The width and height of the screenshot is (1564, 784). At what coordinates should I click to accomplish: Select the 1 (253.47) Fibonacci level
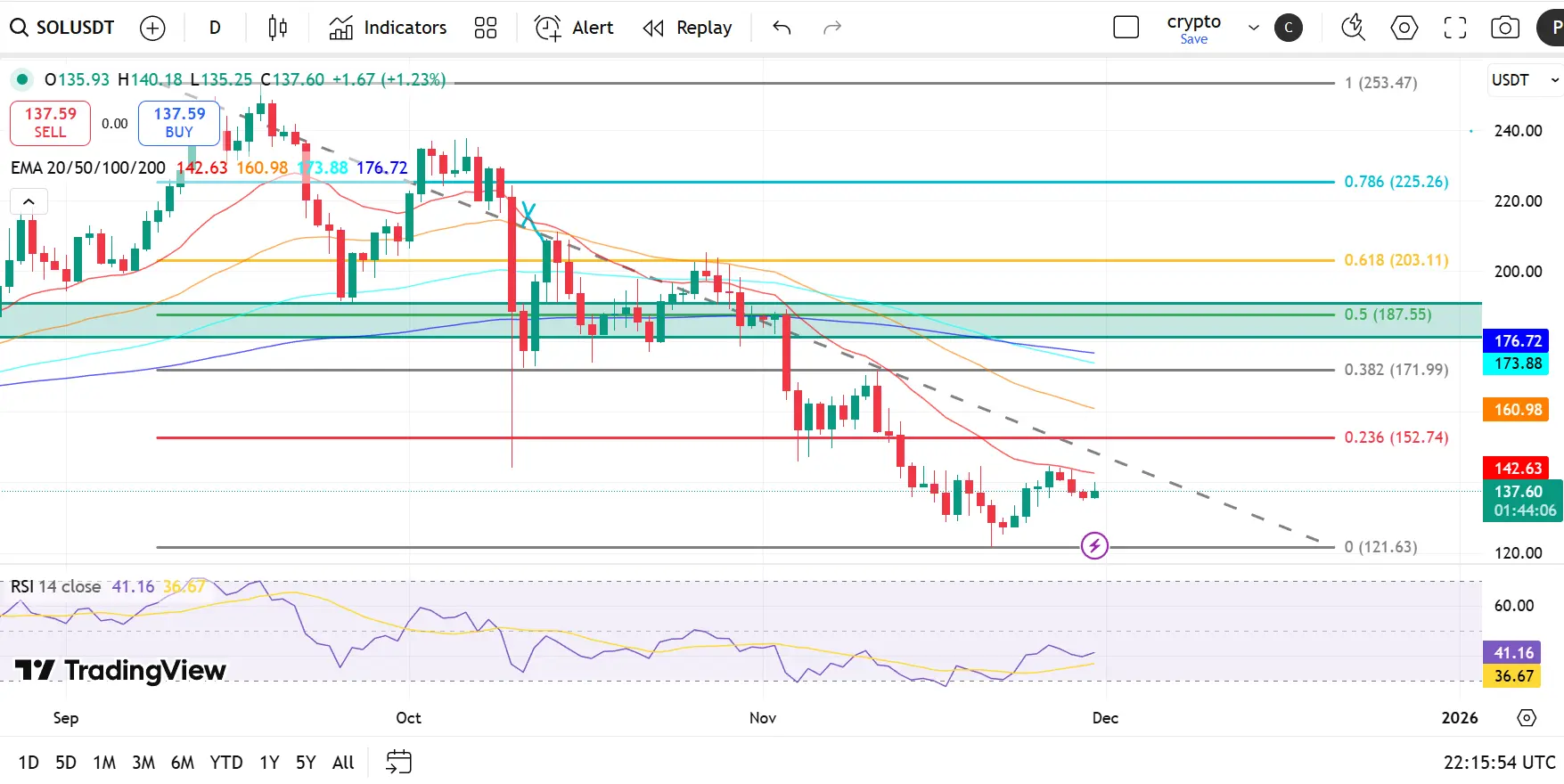click(x=1381, y=83)
